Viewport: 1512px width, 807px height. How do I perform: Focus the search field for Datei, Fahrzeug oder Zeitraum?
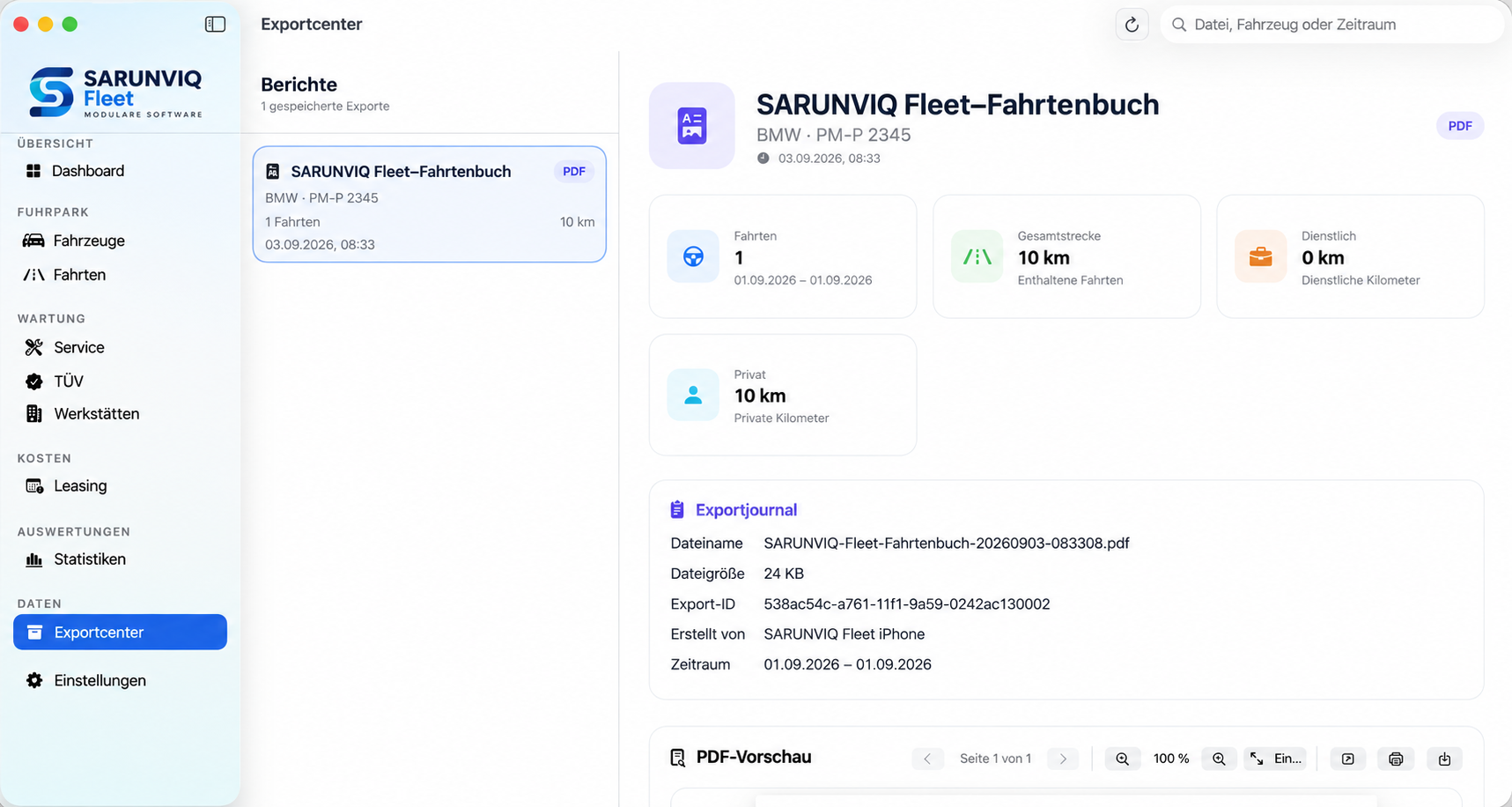click(x=1331, y=25)
